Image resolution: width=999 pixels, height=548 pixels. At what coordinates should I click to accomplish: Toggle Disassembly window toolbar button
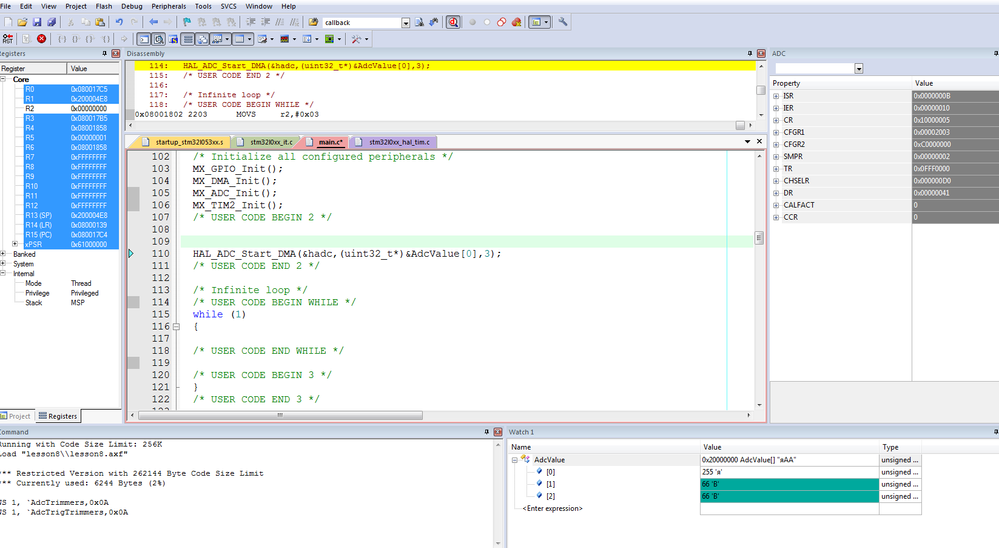pyautogui.click(x=159, y=39)
